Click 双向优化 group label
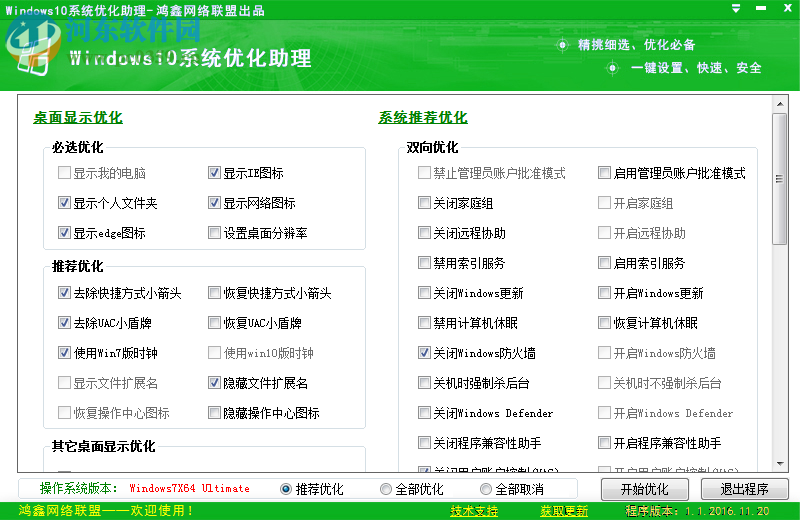800x520 pixels. click(432, 148)
